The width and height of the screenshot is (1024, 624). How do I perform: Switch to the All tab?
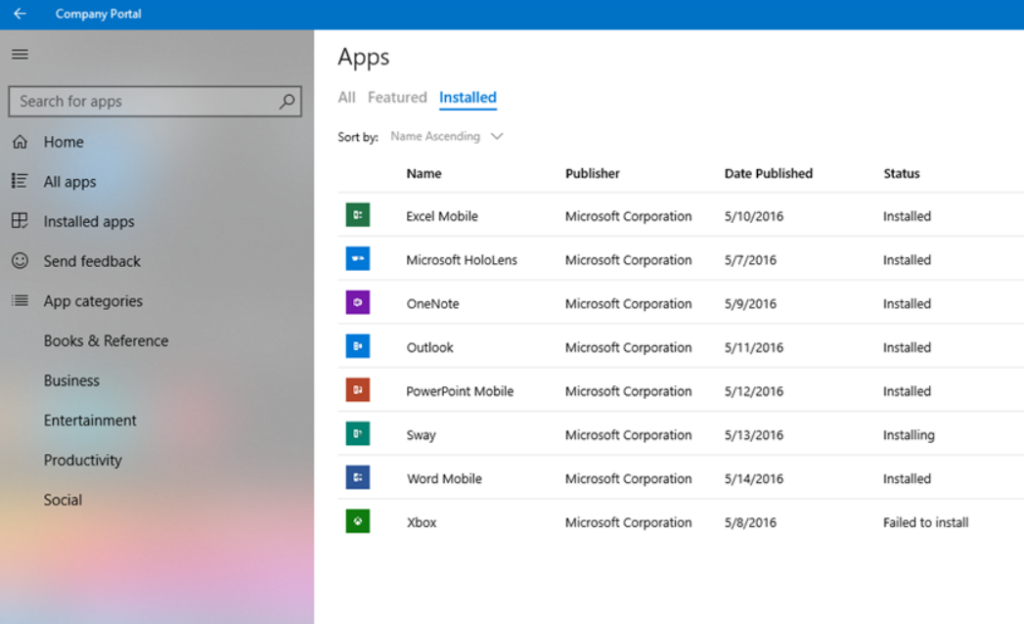[x=346, y=97]
